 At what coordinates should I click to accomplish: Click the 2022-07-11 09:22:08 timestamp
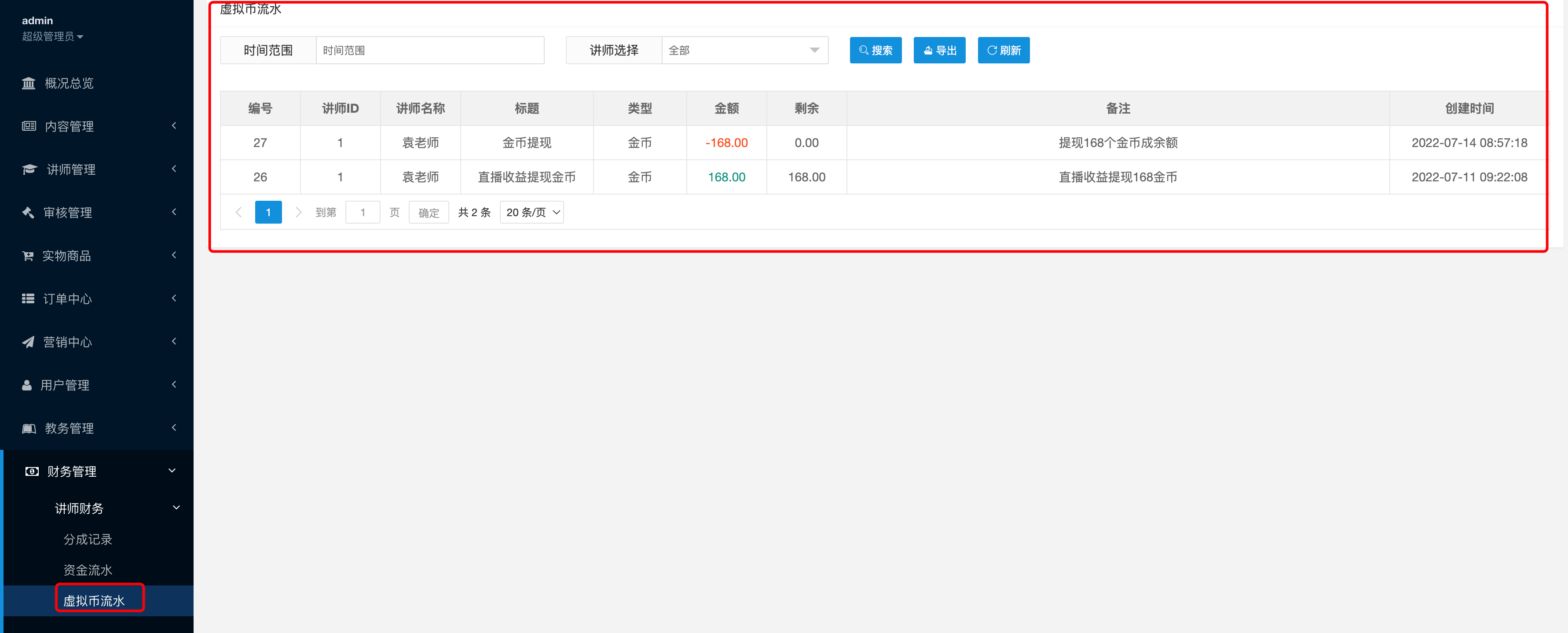(x=1469, y=177)
